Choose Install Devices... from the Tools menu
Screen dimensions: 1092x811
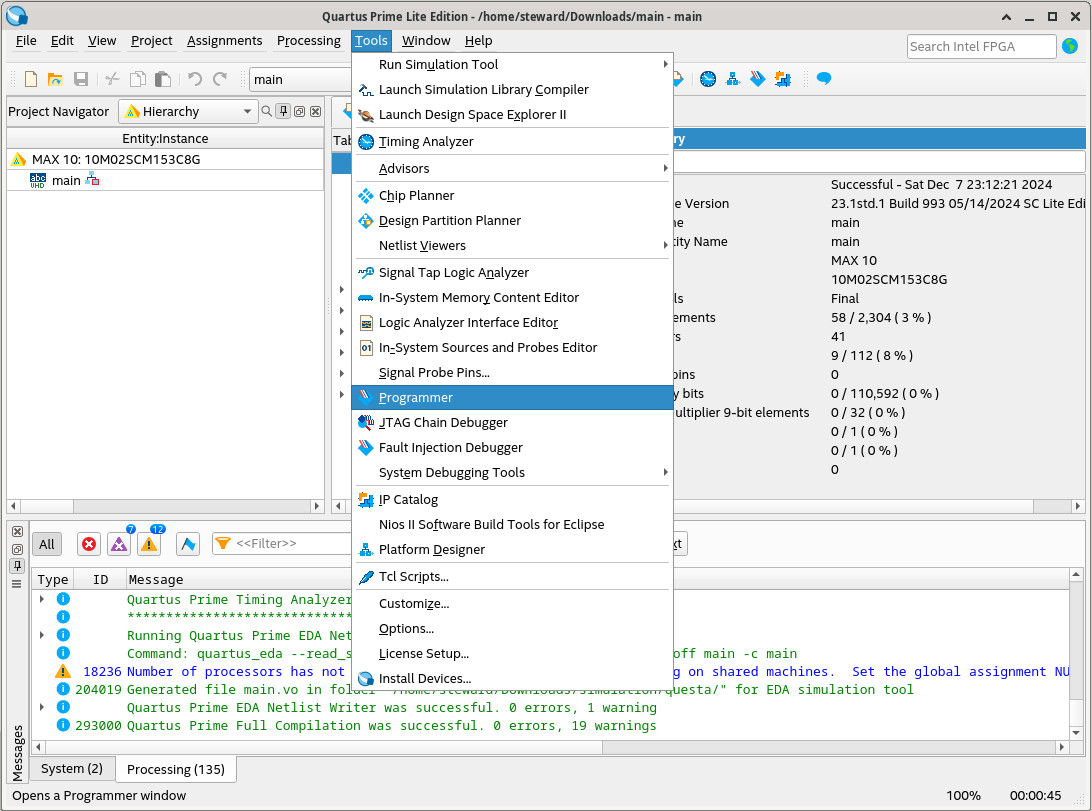(x=424, y=678)
